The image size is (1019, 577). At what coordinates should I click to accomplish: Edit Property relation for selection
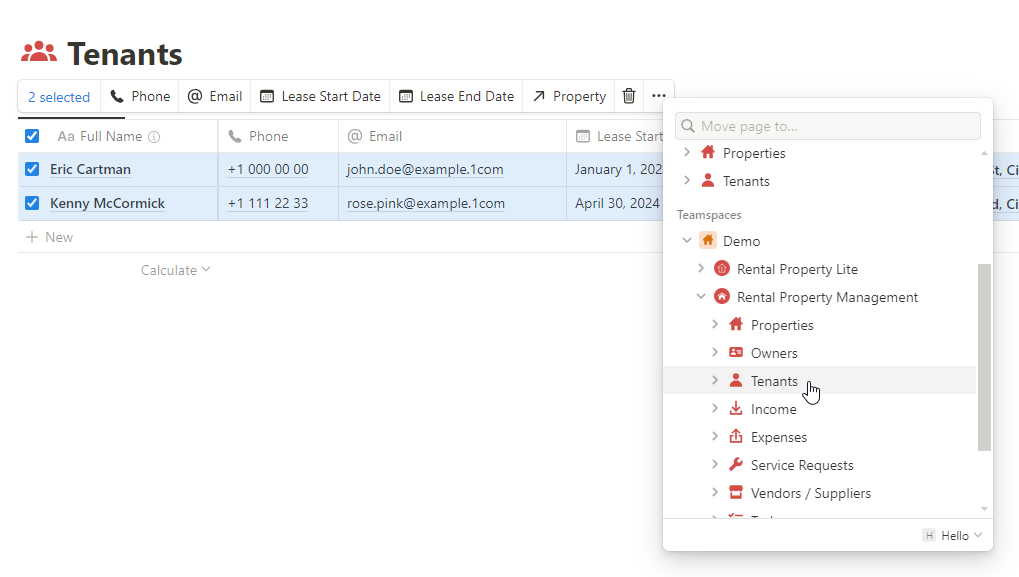(x=569, y=96)
